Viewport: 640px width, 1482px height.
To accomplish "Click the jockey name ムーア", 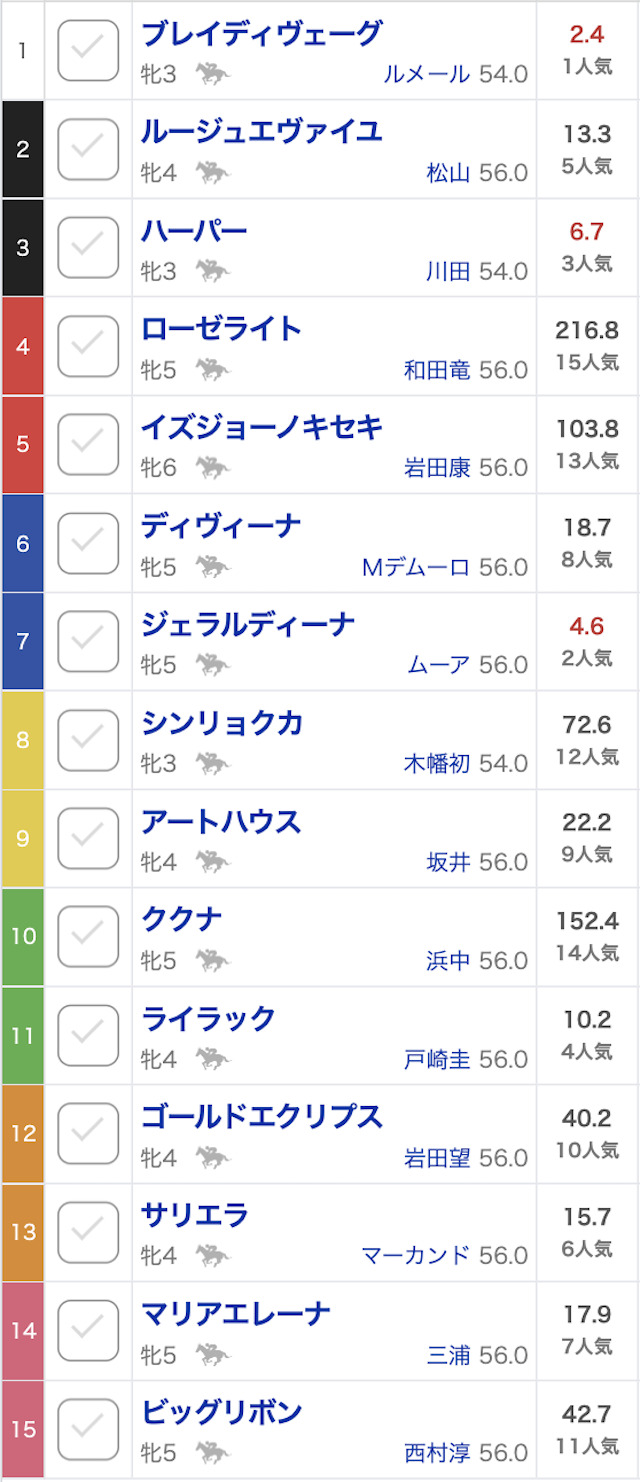I will (x=439, y=665).
